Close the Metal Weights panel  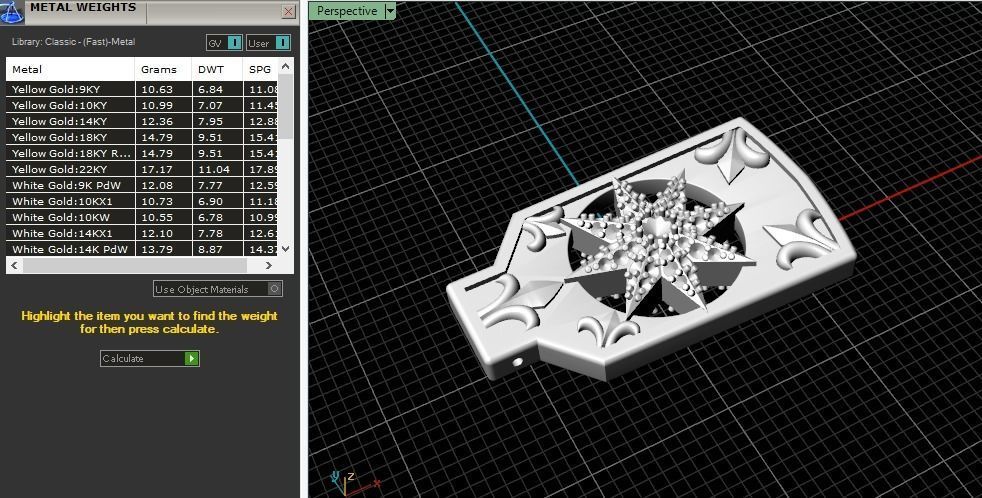click(x=289, y=11)
